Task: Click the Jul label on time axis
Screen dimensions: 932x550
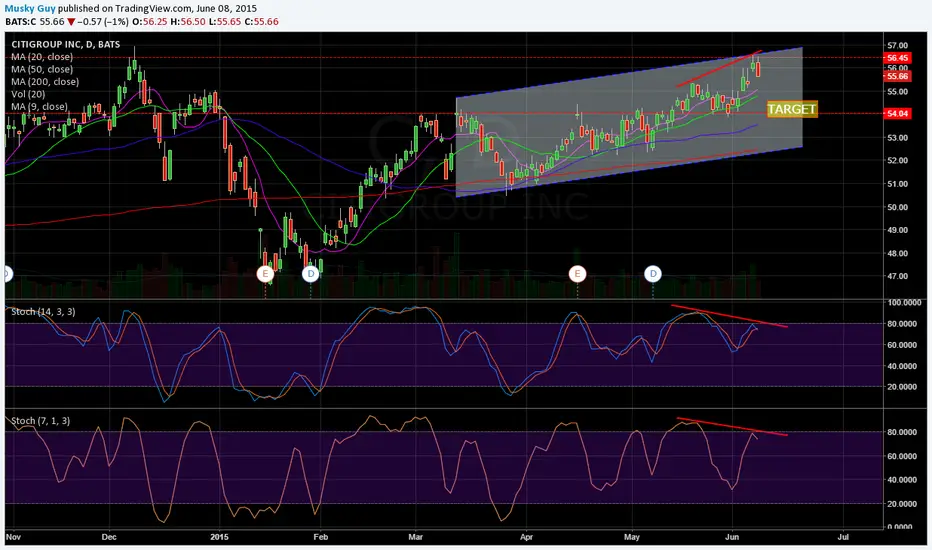Action: [842, 537]
